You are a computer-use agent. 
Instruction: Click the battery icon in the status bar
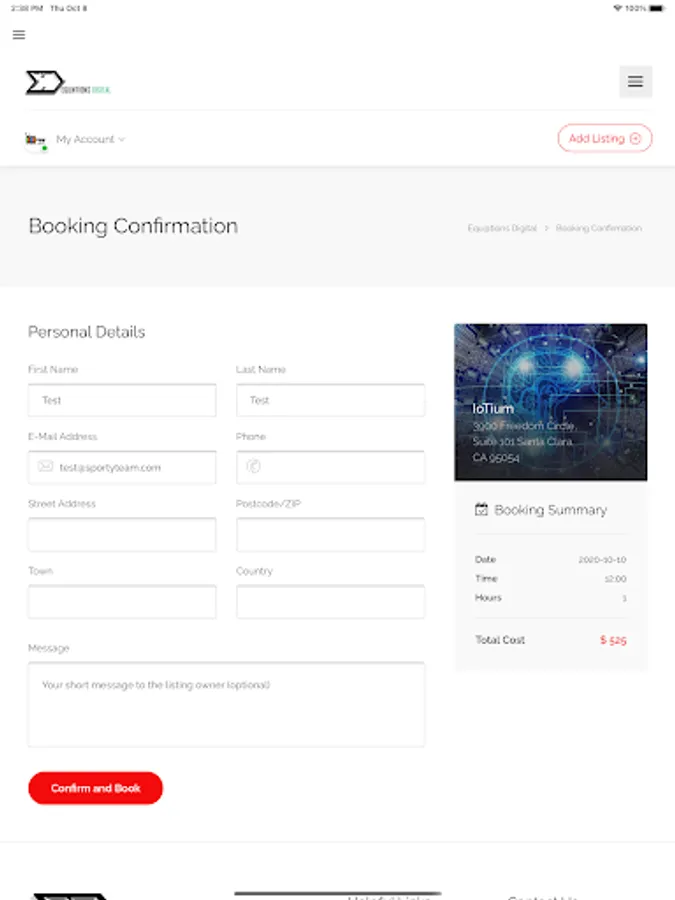pyautogui.click(x=655, y=8)
